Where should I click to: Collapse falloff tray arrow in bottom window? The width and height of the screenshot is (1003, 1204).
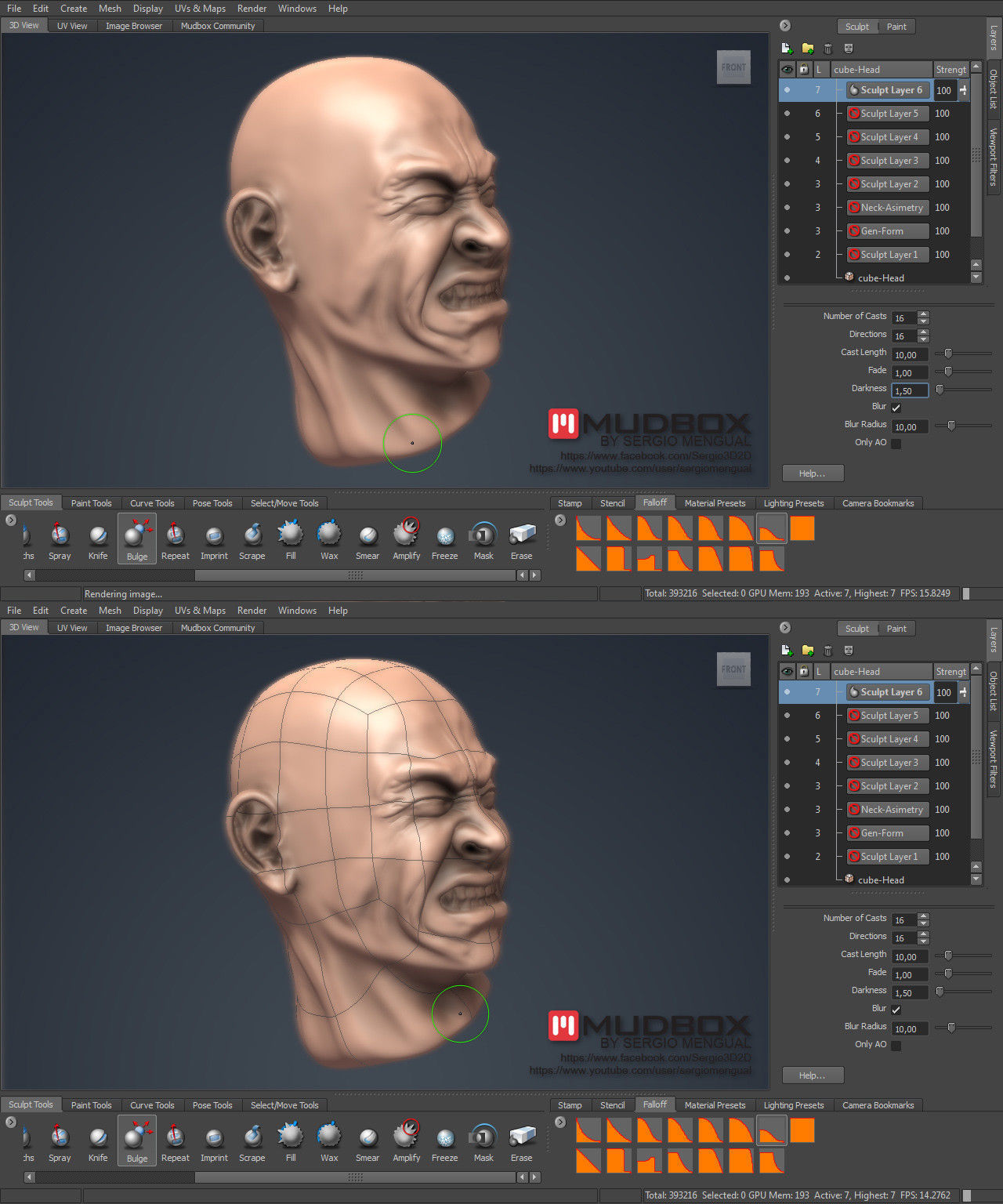tap(559, 1122)
